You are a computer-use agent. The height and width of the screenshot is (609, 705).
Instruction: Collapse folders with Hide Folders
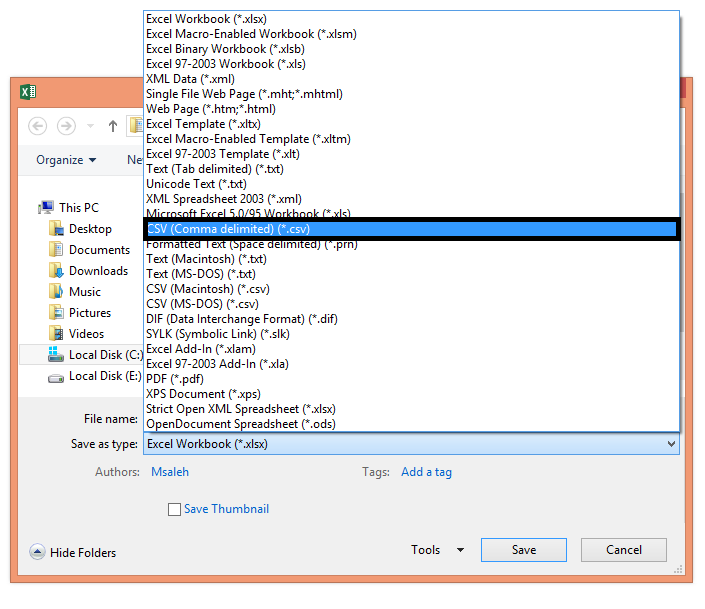73,552
